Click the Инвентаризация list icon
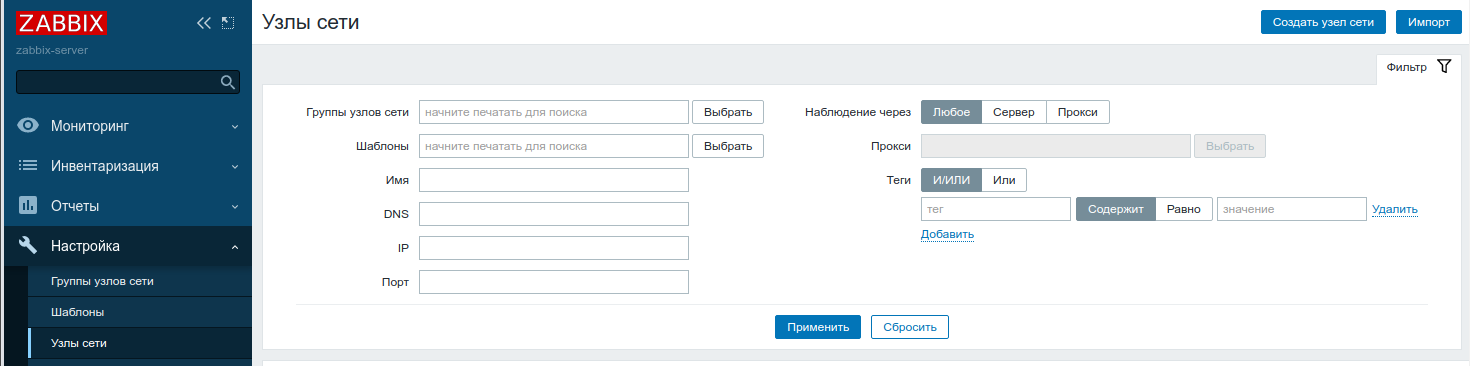Image resolution: width=1470 pixels, height=366 pixels. point(29,166)
